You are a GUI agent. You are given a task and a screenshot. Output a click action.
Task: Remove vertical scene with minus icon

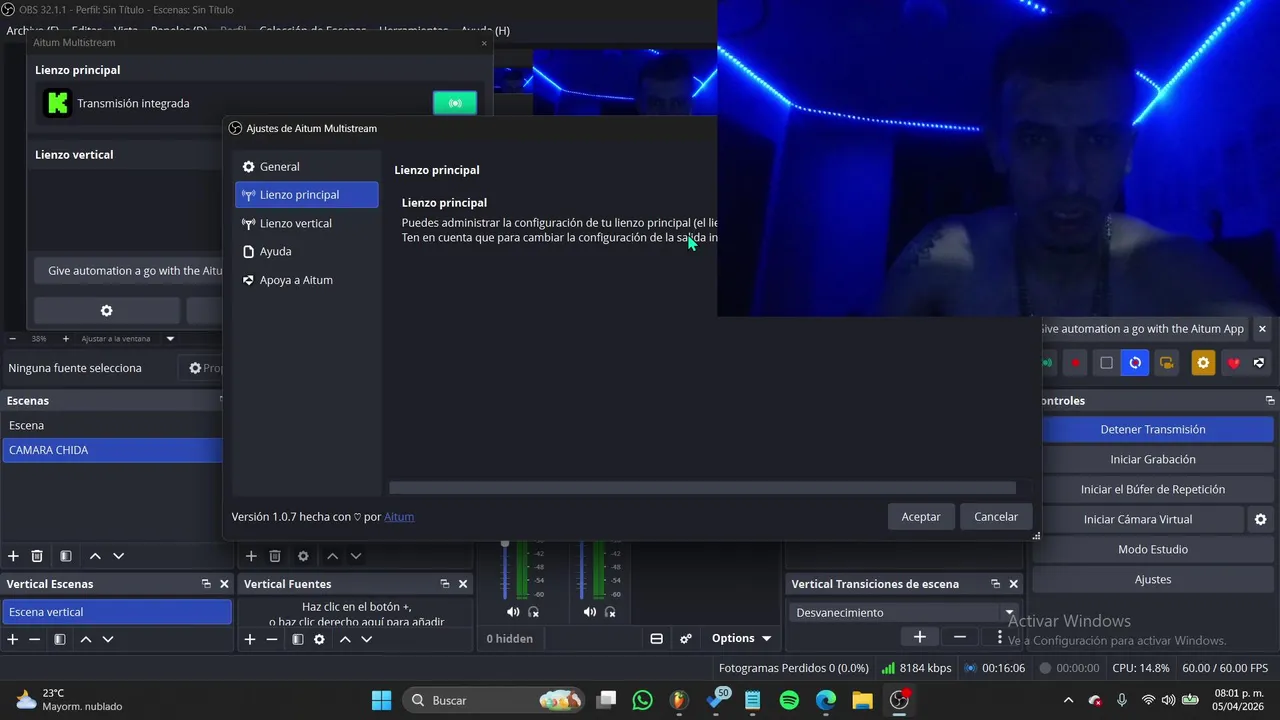[34, 639]
